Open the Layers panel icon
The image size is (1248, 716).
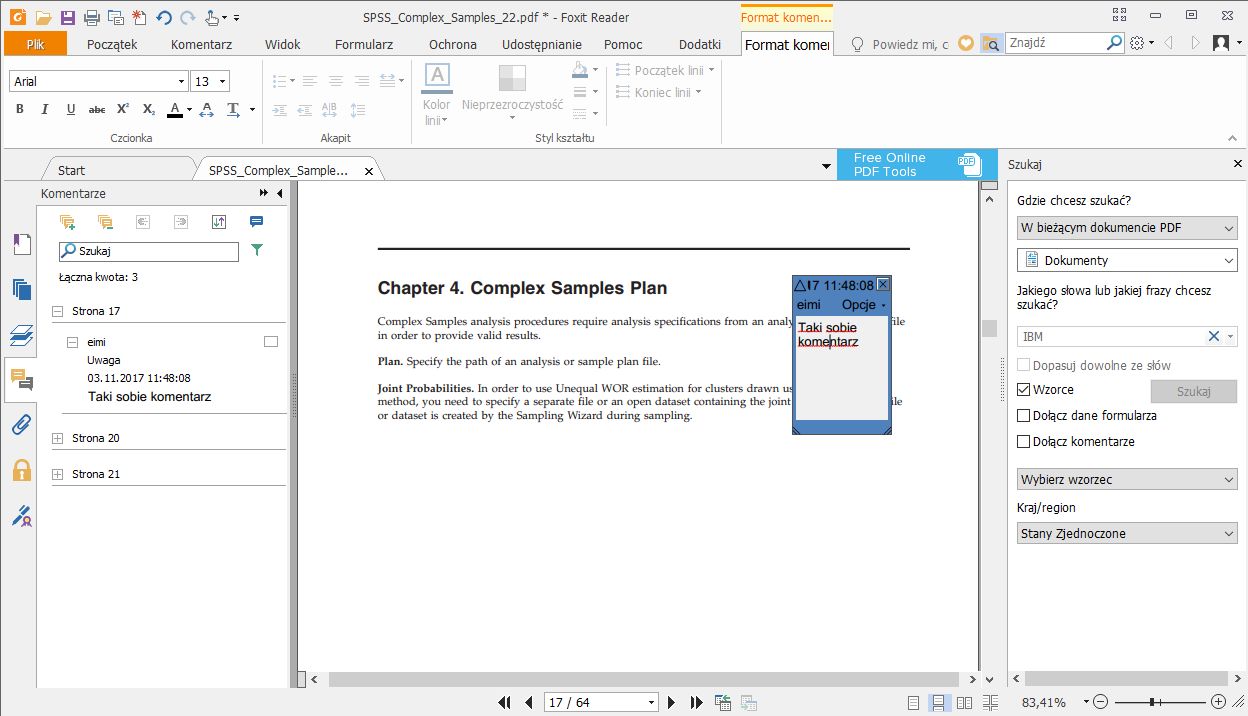click(21, 334)
